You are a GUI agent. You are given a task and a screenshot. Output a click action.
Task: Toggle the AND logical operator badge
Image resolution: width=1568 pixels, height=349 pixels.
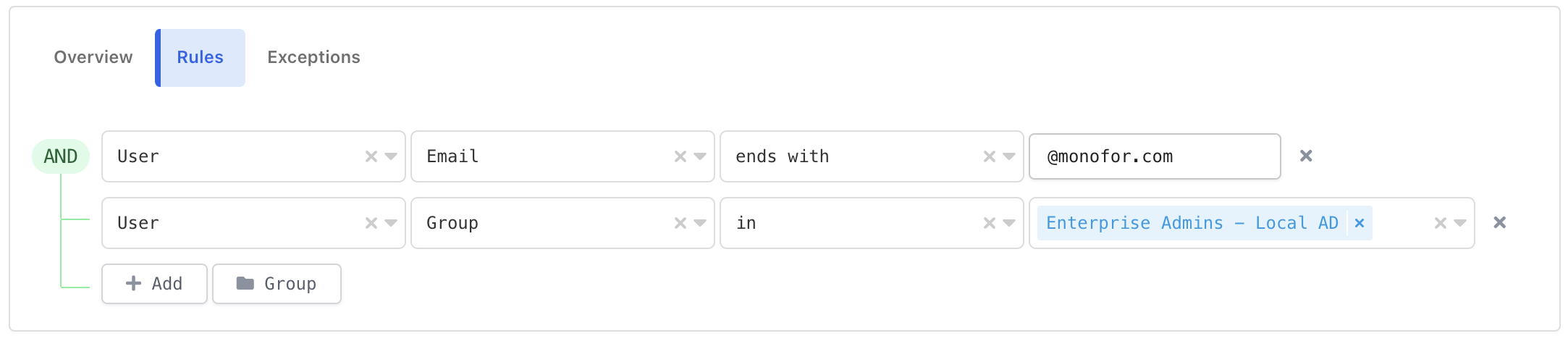pos(61,156)
